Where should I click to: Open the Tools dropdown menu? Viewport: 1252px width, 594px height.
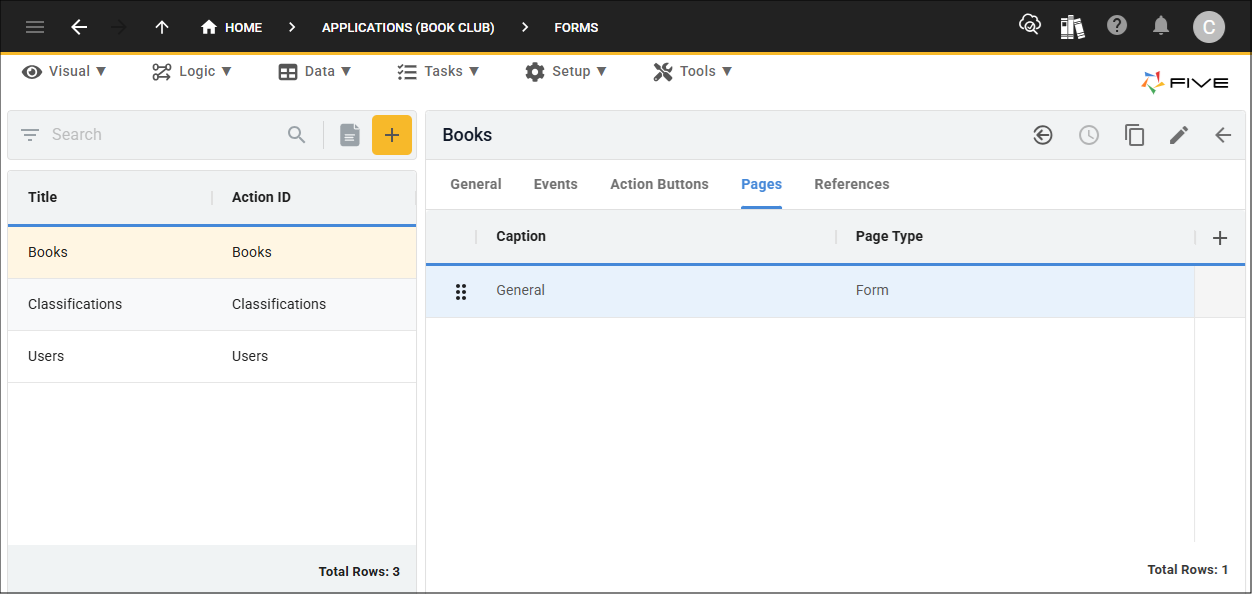(693, 71)
